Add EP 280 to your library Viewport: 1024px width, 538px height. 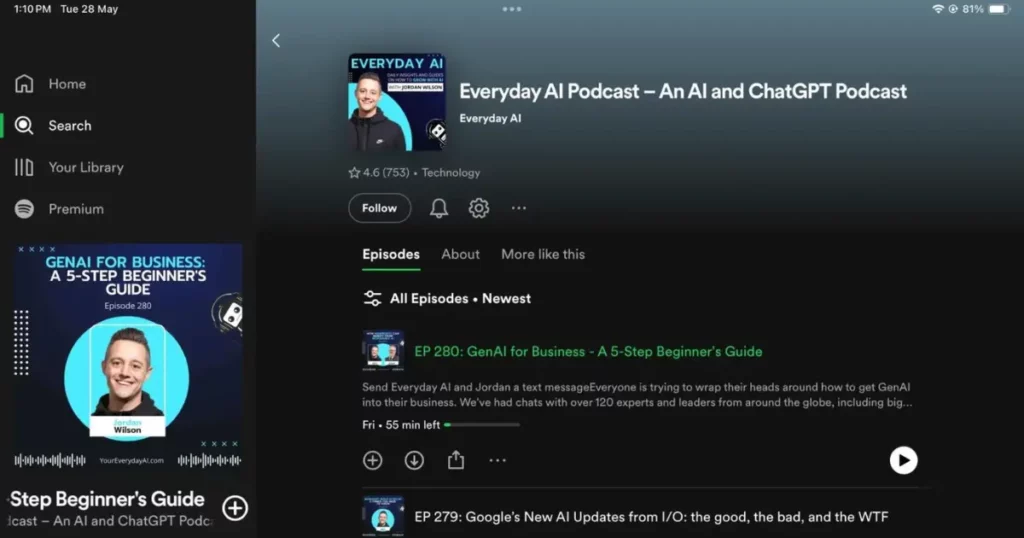[x=372, y=460]
